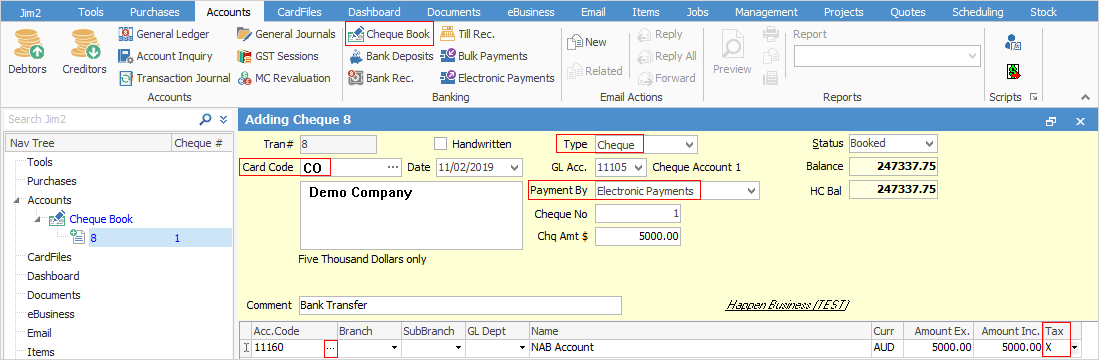Viewport: 1099px width, 360px height.
Task: Open the Report selection dropdown
Action: tap(972, 56)
